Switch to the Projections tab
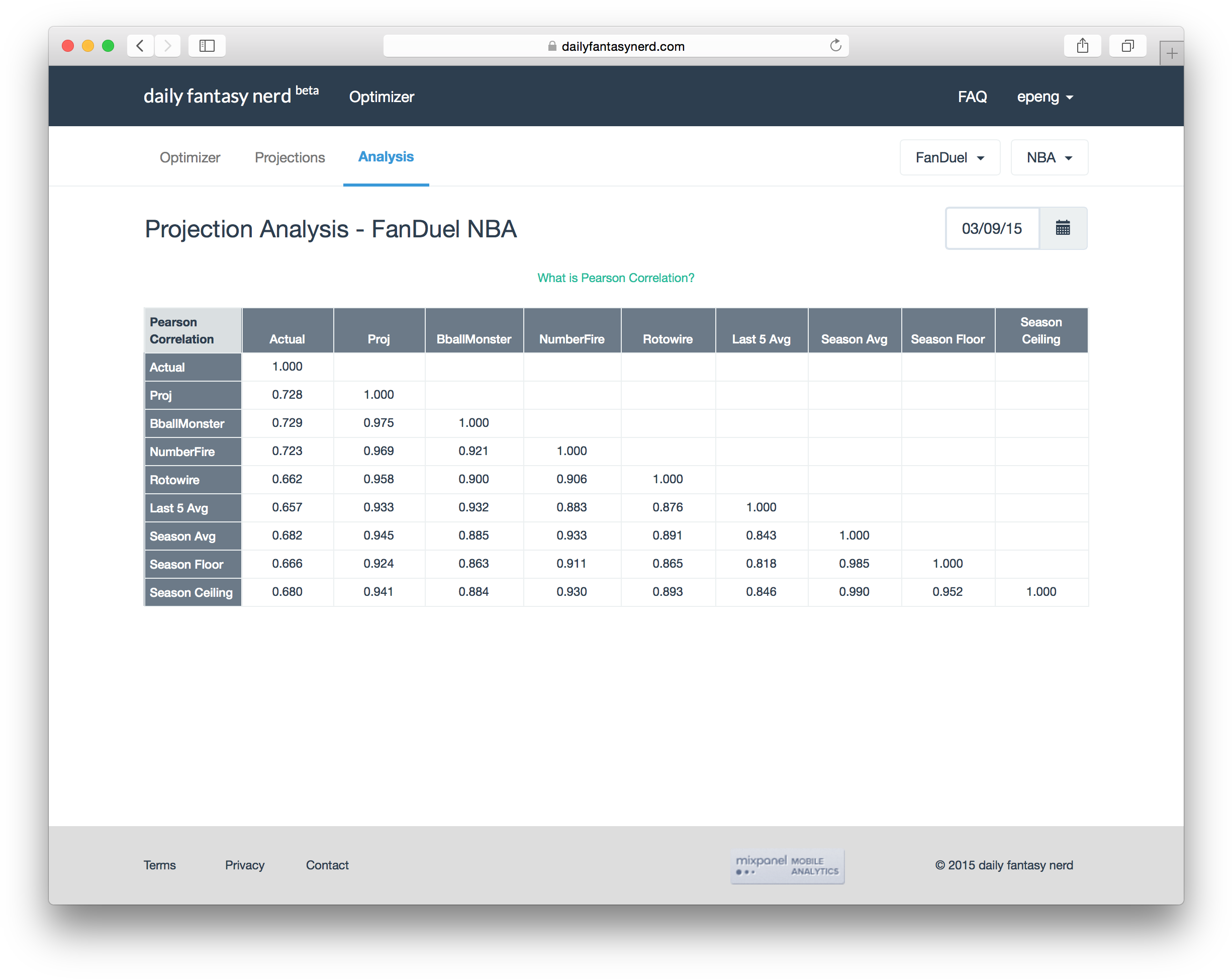Screen dimensions: 1232x979 (290, 158)
